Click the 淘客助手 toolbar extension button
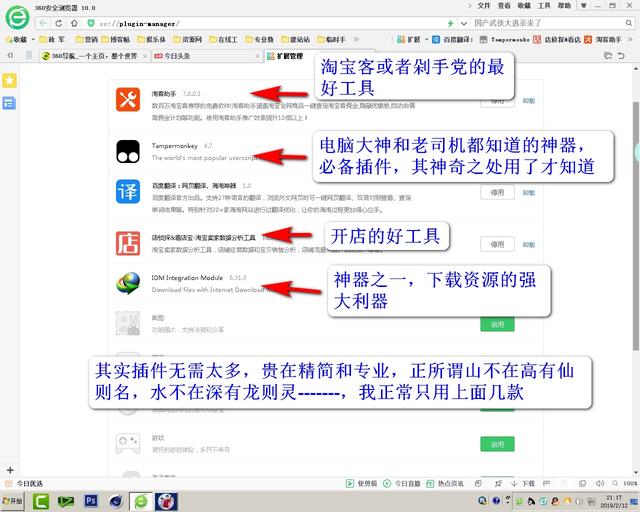Viewport: 640px width, 512px height. tap(603, 39)
